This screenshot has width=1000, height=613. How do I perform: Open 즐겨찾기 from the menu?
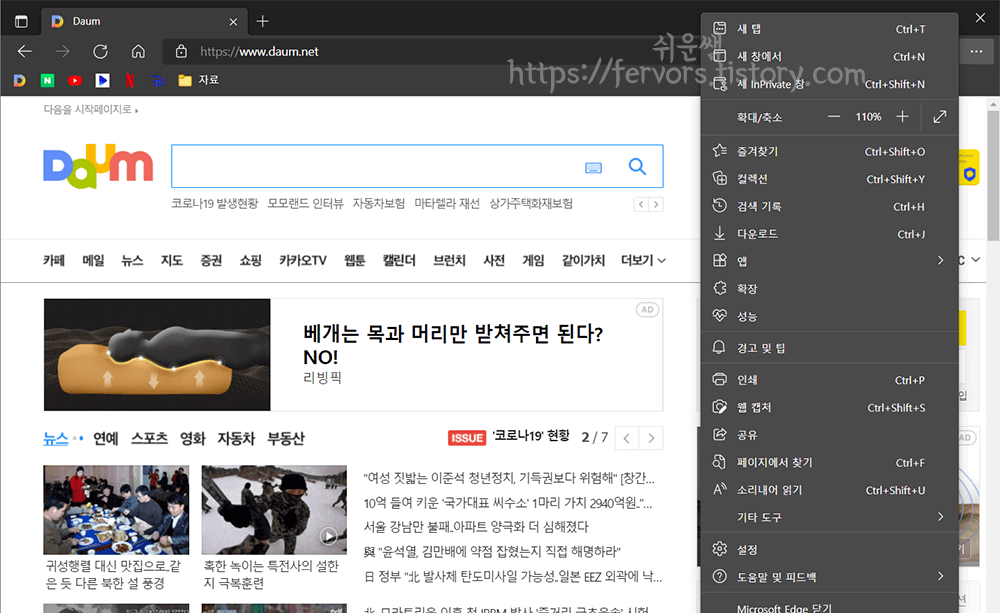click(x=829, y=151)
